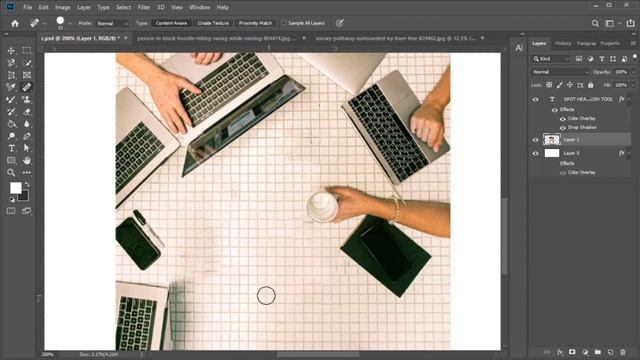640x360 pixels.
Task: Toggle visibility of Layer 0
Action: (x=536, y=153)
